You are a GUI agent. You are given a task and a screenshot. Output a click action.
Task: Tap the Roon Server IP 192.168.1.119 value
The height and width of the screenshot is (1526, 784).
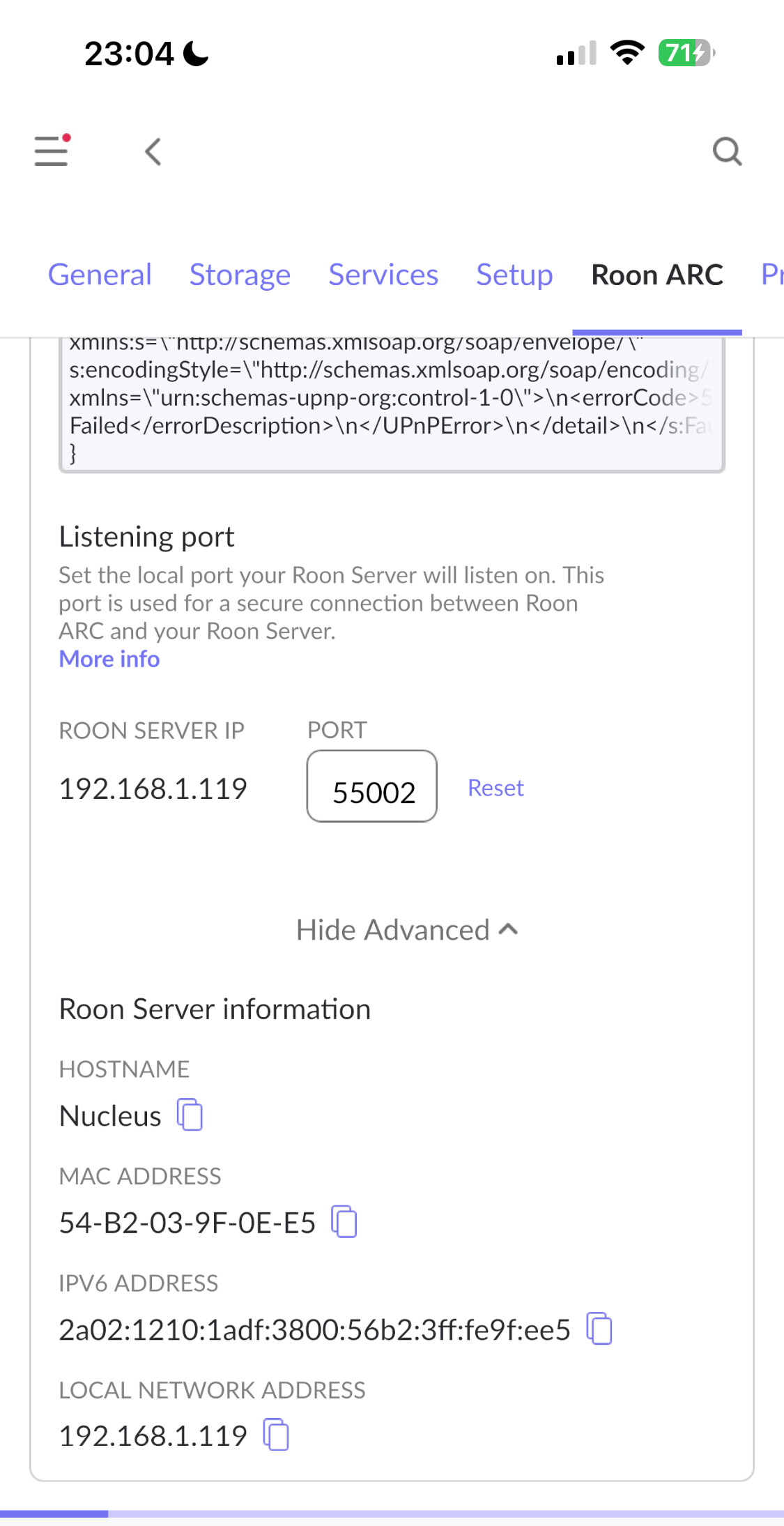153,788
